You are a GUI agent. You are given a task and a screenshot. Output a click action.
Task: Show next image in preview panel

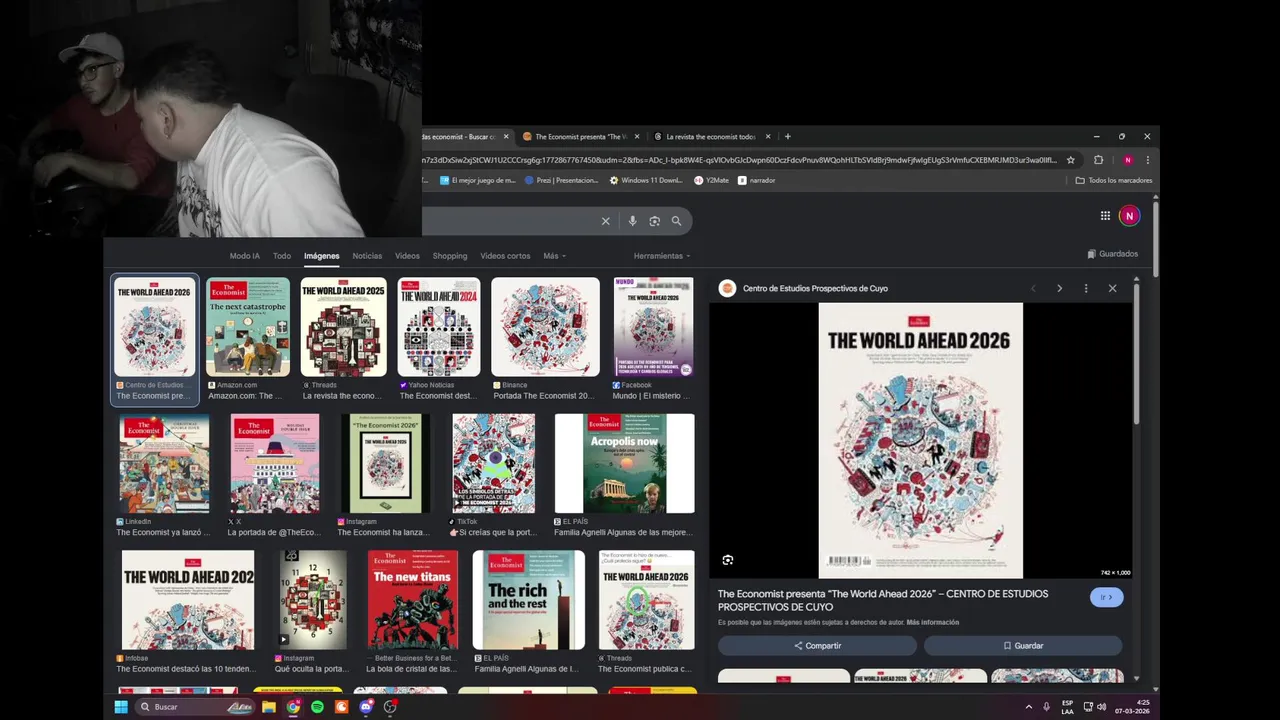click(1060, 288)
